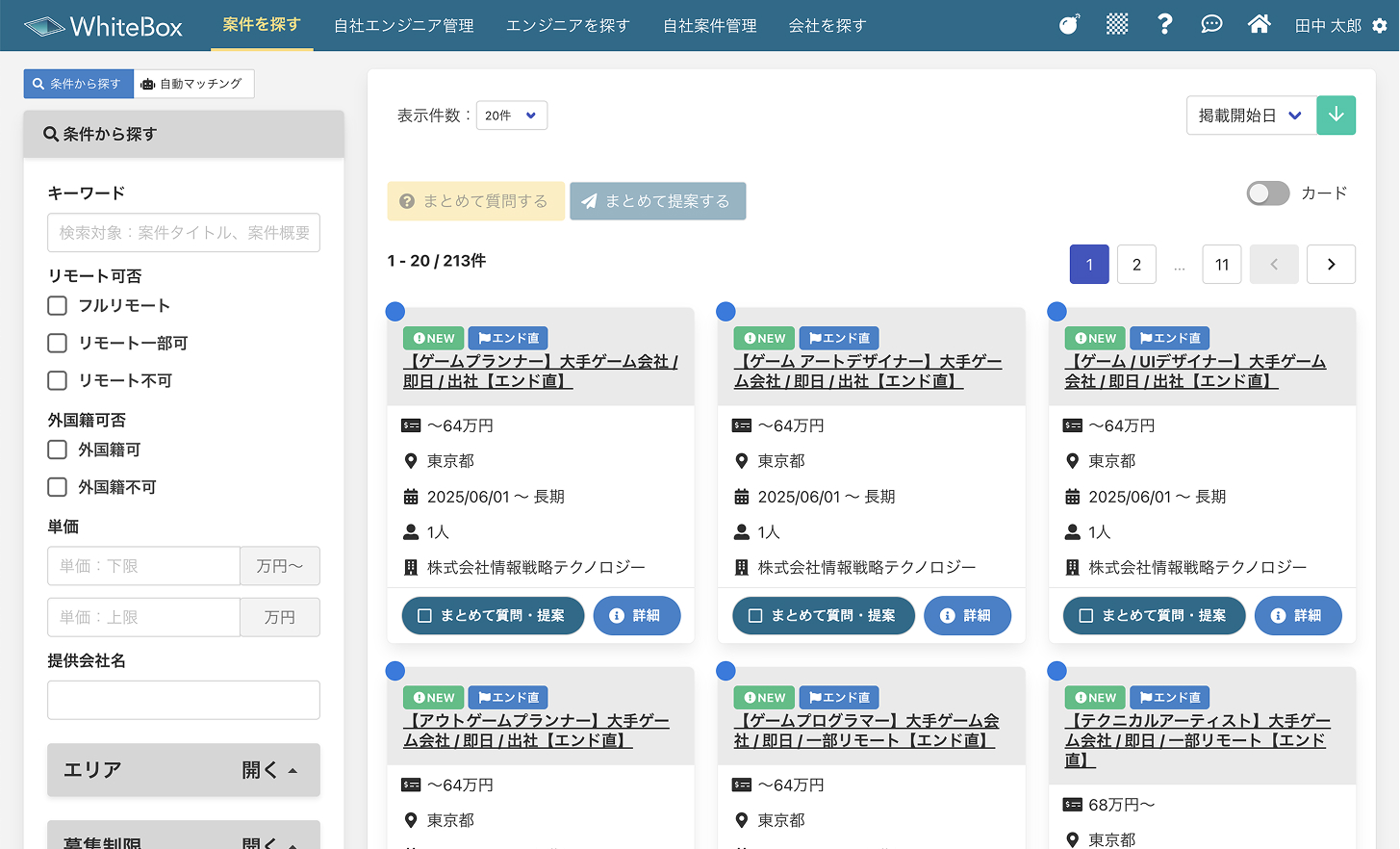Open the 表示件数 20件 dropdown

coord(512,116)
